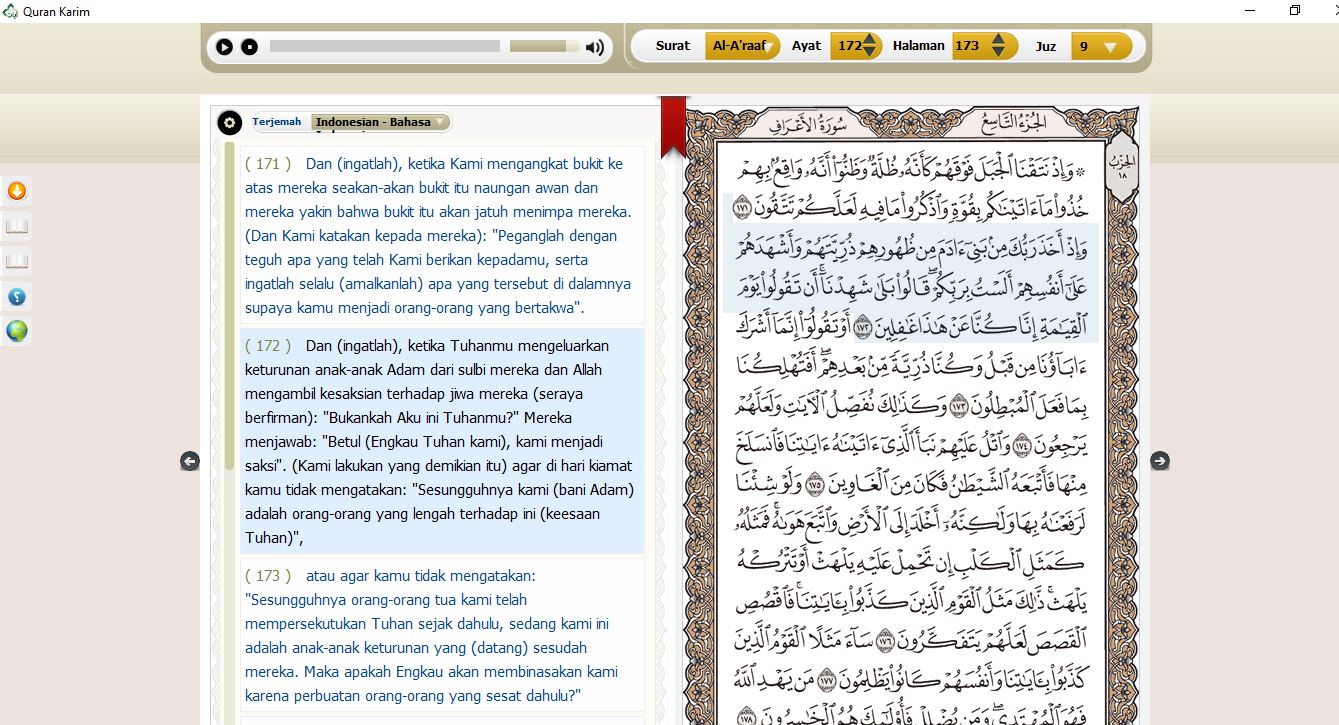Viewport: 1339px width, 725px height.
Task: Go to next page with right arrow
Action: pos(1159,461)
